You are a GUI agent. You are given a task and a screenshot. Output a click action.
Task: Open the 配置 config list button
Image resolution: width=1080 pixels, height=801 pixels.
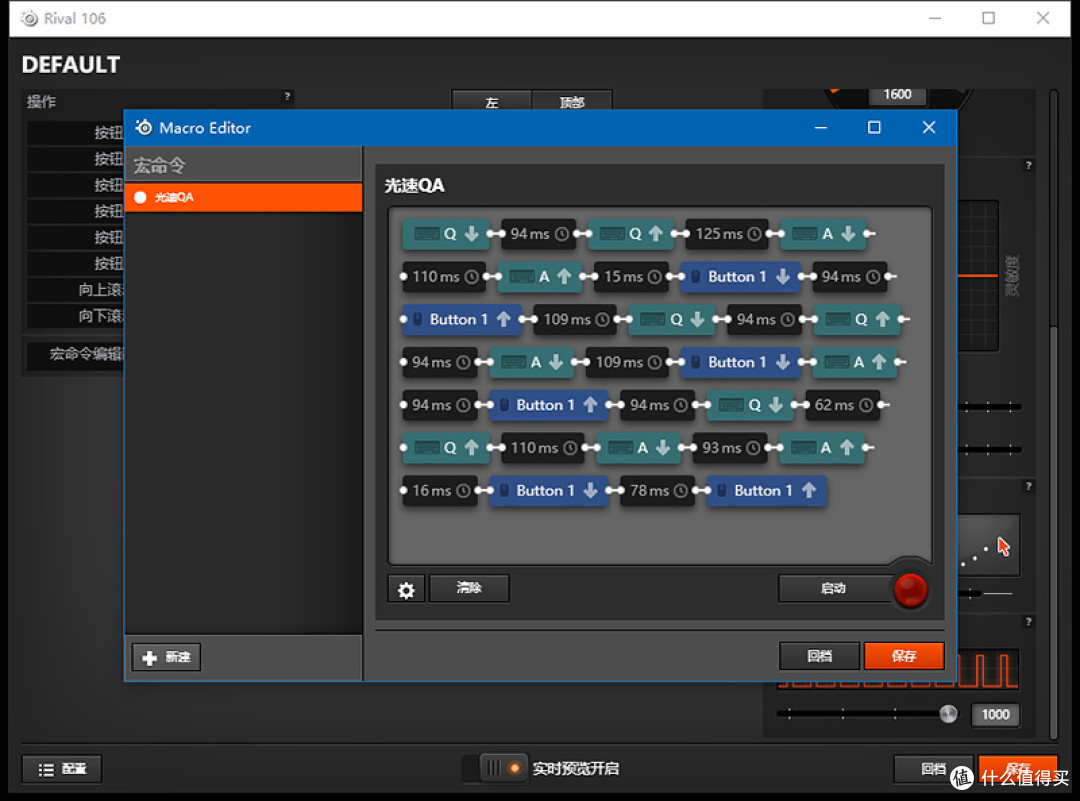(62, 769)
